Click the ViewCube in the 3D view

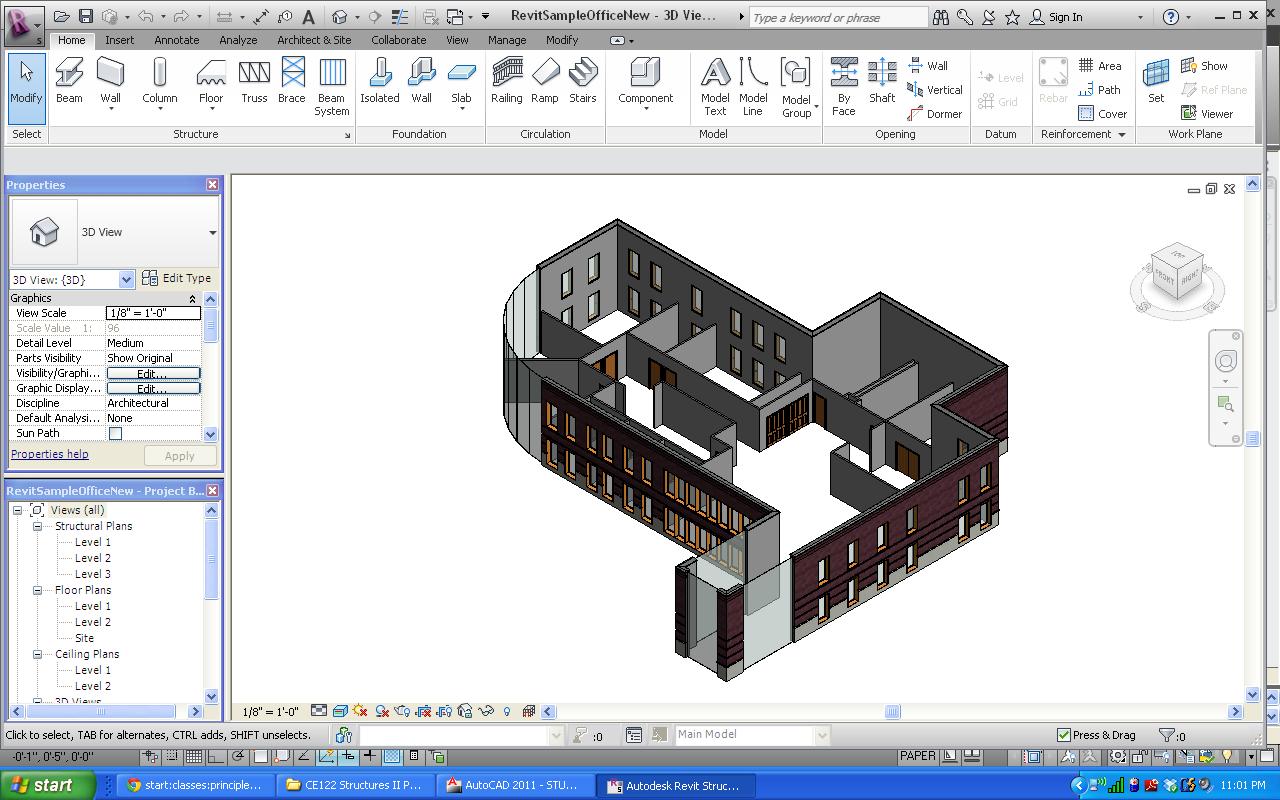click(x=1176, y=272)
